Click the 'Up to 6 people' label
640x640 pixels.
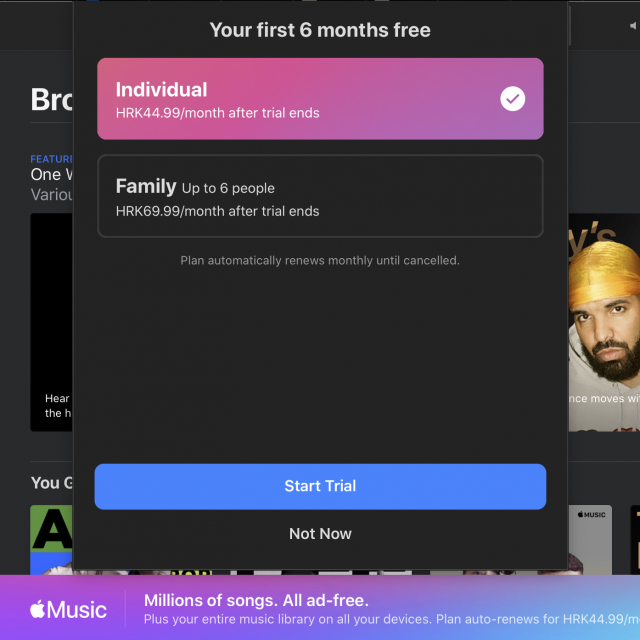click(228, 188)
